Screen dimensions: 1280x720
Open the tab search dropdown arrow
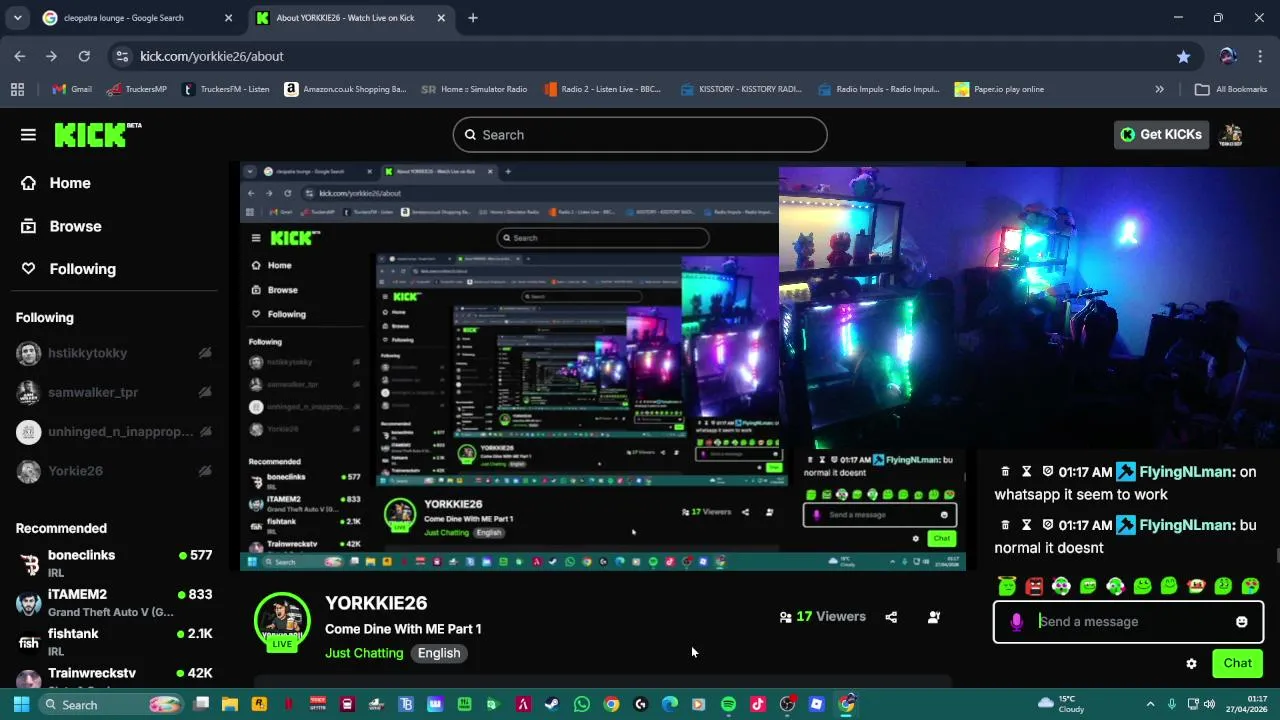(17, 18)
